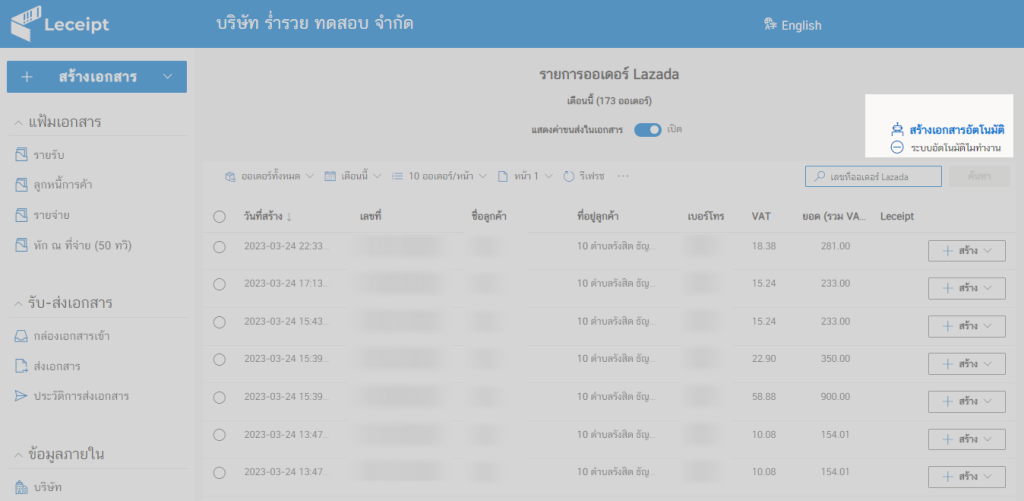Toggle the แสดงค่าขนส่งในเอกสาร switch
The image size is (1024, 501).
coord(648,130)
